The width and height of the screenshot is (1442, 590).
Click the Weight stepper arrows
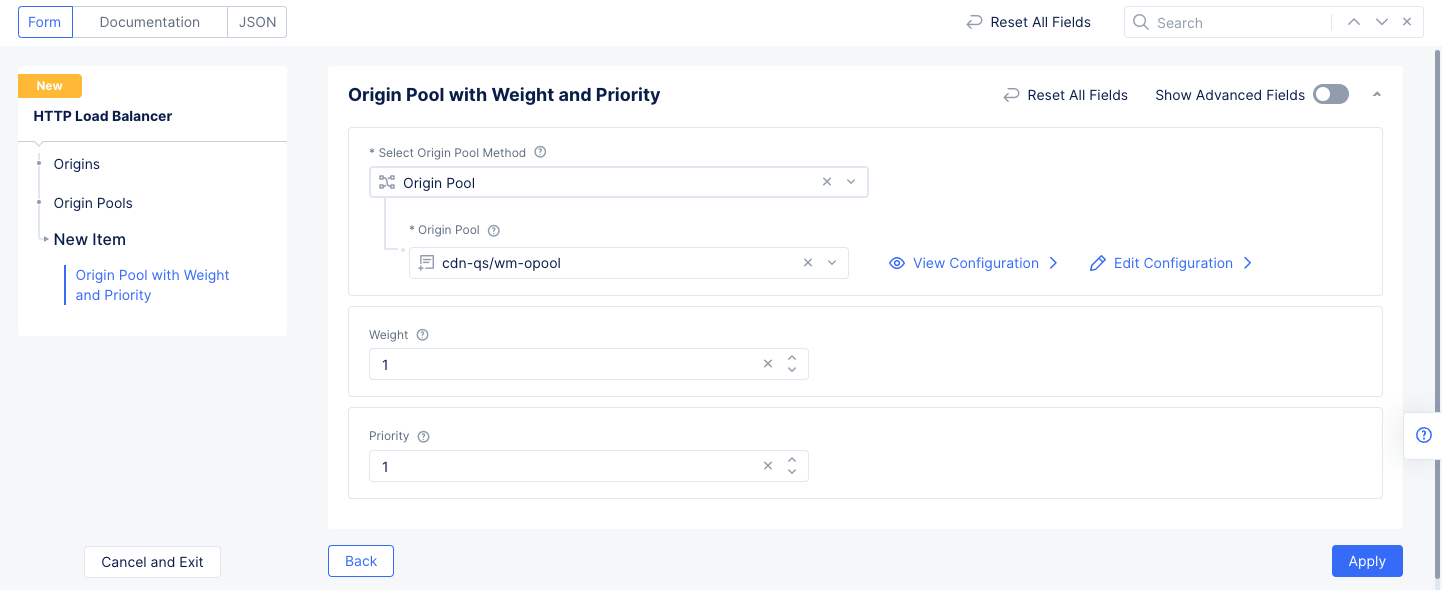[792, 364]
